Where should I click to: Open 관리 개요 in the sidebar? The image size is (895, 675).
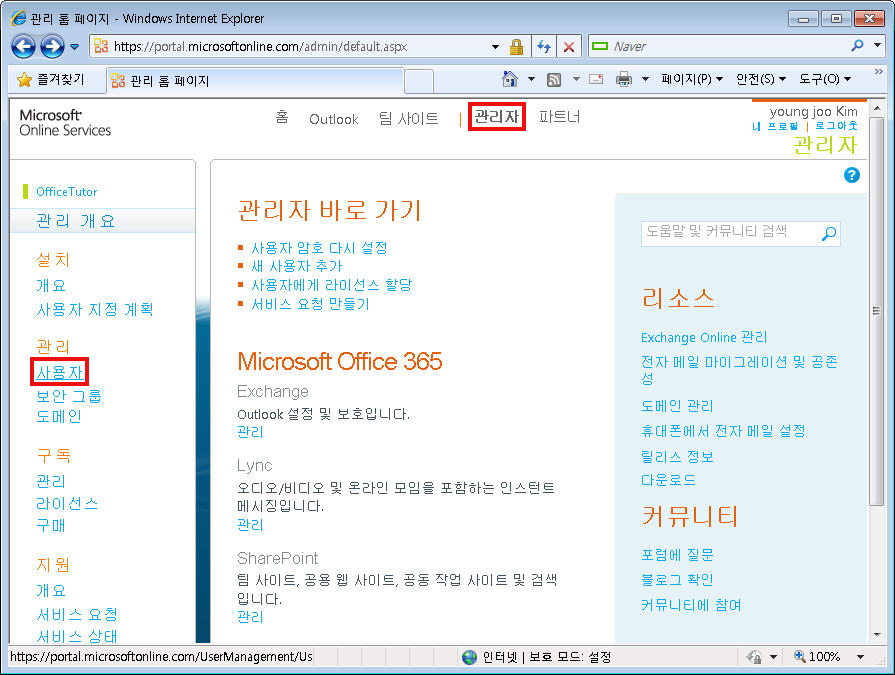pos(75,221)
